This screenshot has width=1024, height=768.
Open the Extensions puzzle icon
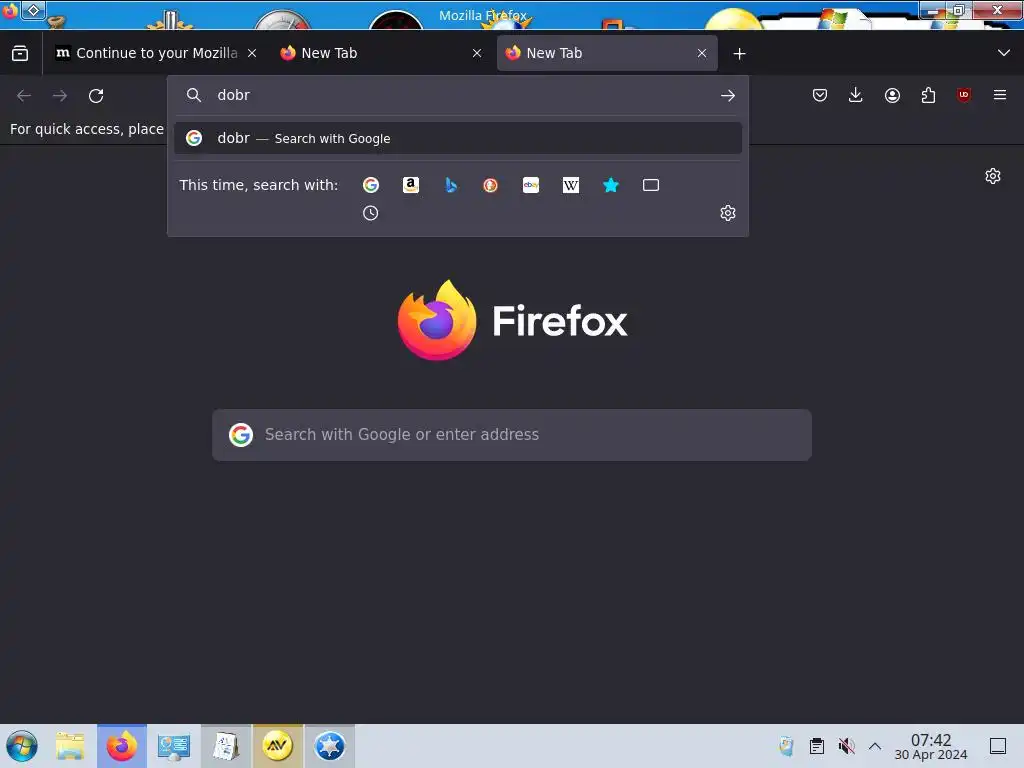tap(928, 95)
